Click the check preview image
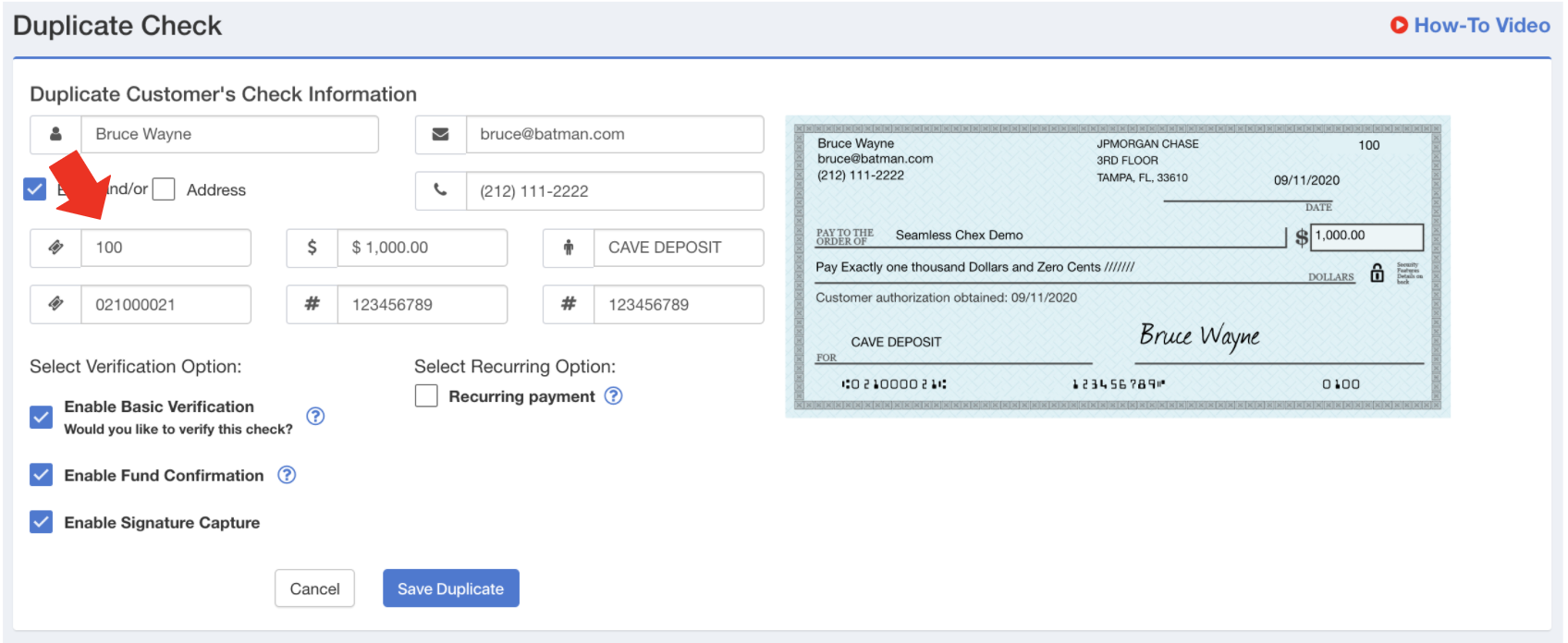1568x643 pixels. [1117, 266]
